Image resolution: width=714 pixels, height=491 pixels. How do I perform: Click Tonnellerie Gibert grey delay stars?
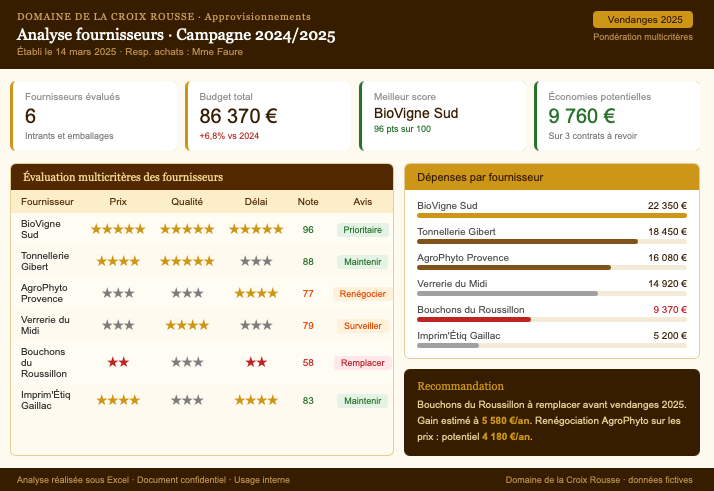click(256, 261)
